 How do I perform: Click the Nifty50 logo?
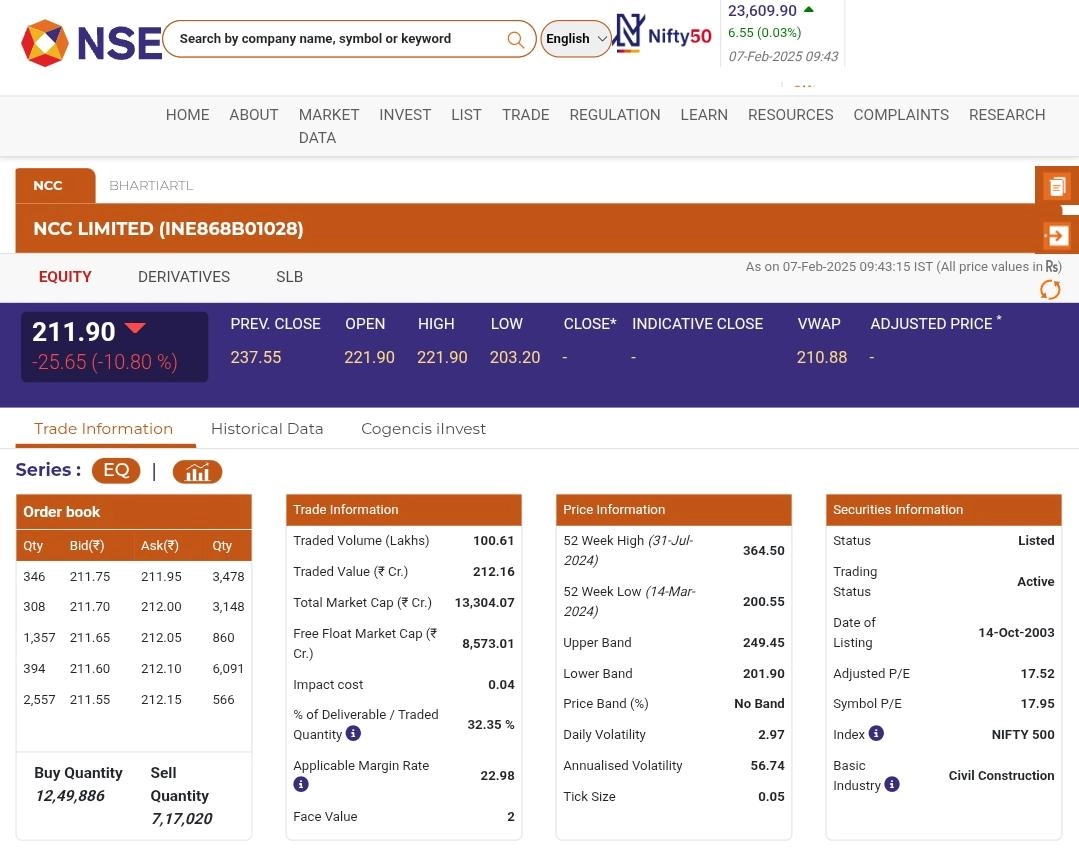pyautogui.click(x=663, y=35)
